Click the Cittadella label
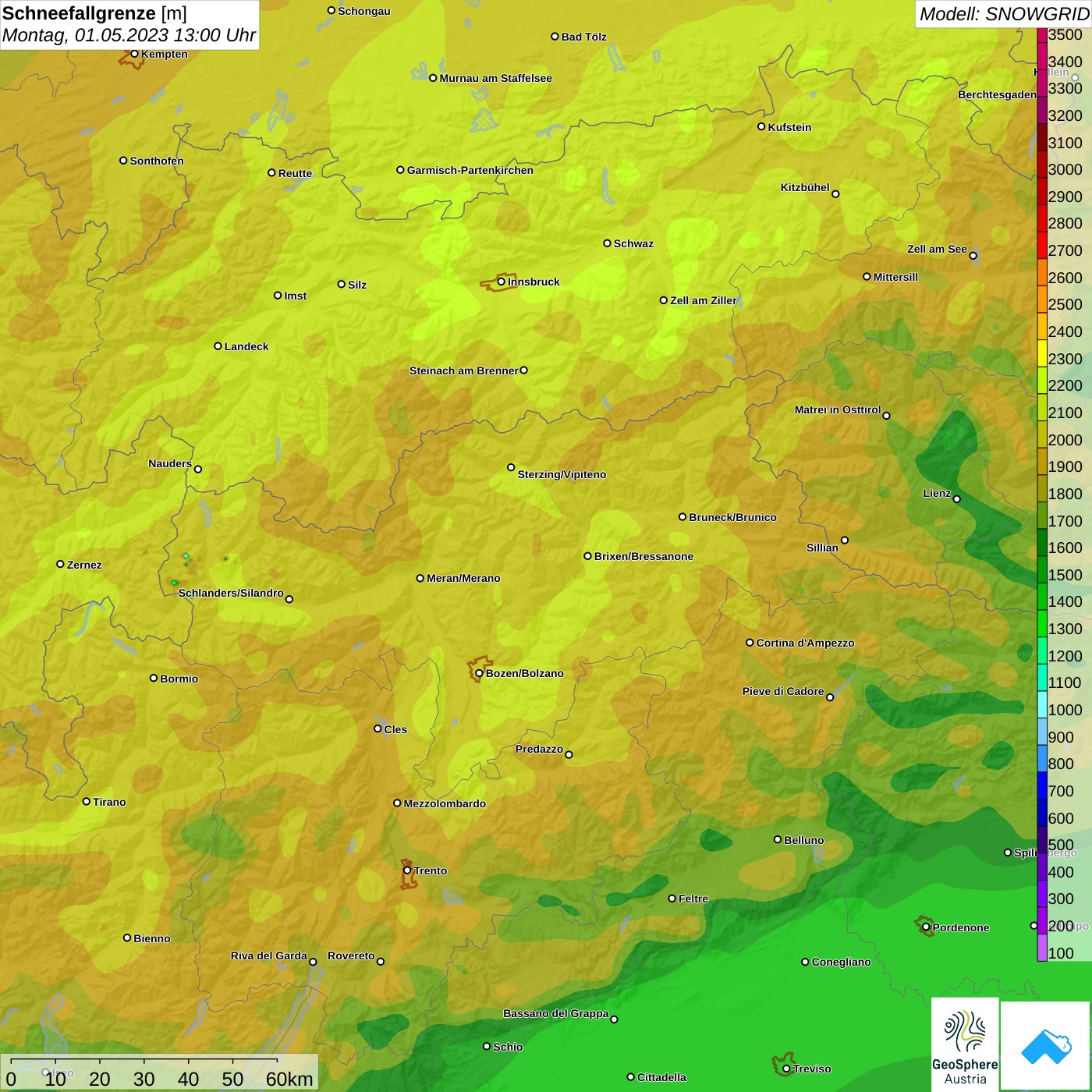 click(x=661, y=1077)
